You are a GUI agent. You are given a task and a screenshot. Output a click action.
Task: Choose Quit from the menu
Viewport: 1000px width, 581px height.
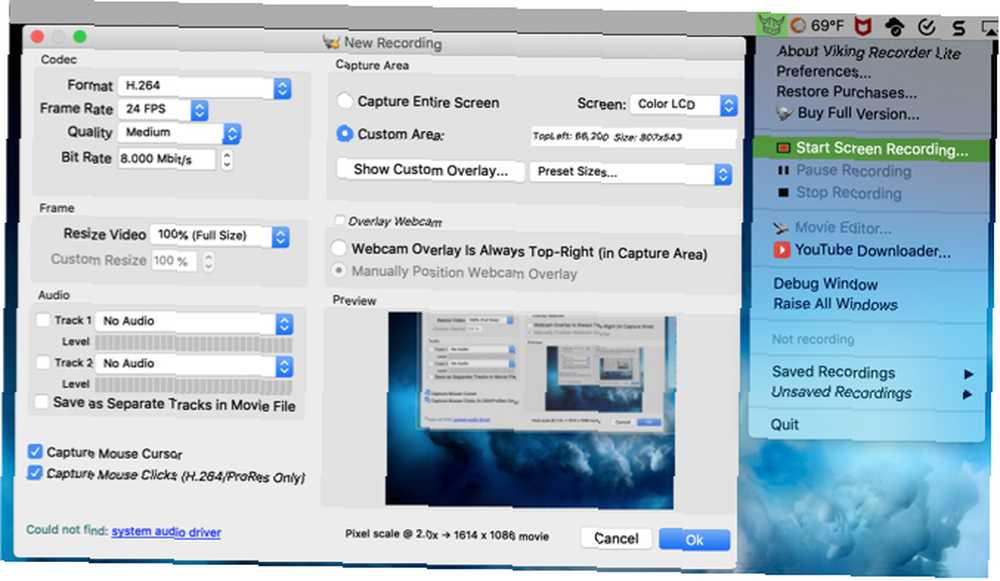coord(784,425)
